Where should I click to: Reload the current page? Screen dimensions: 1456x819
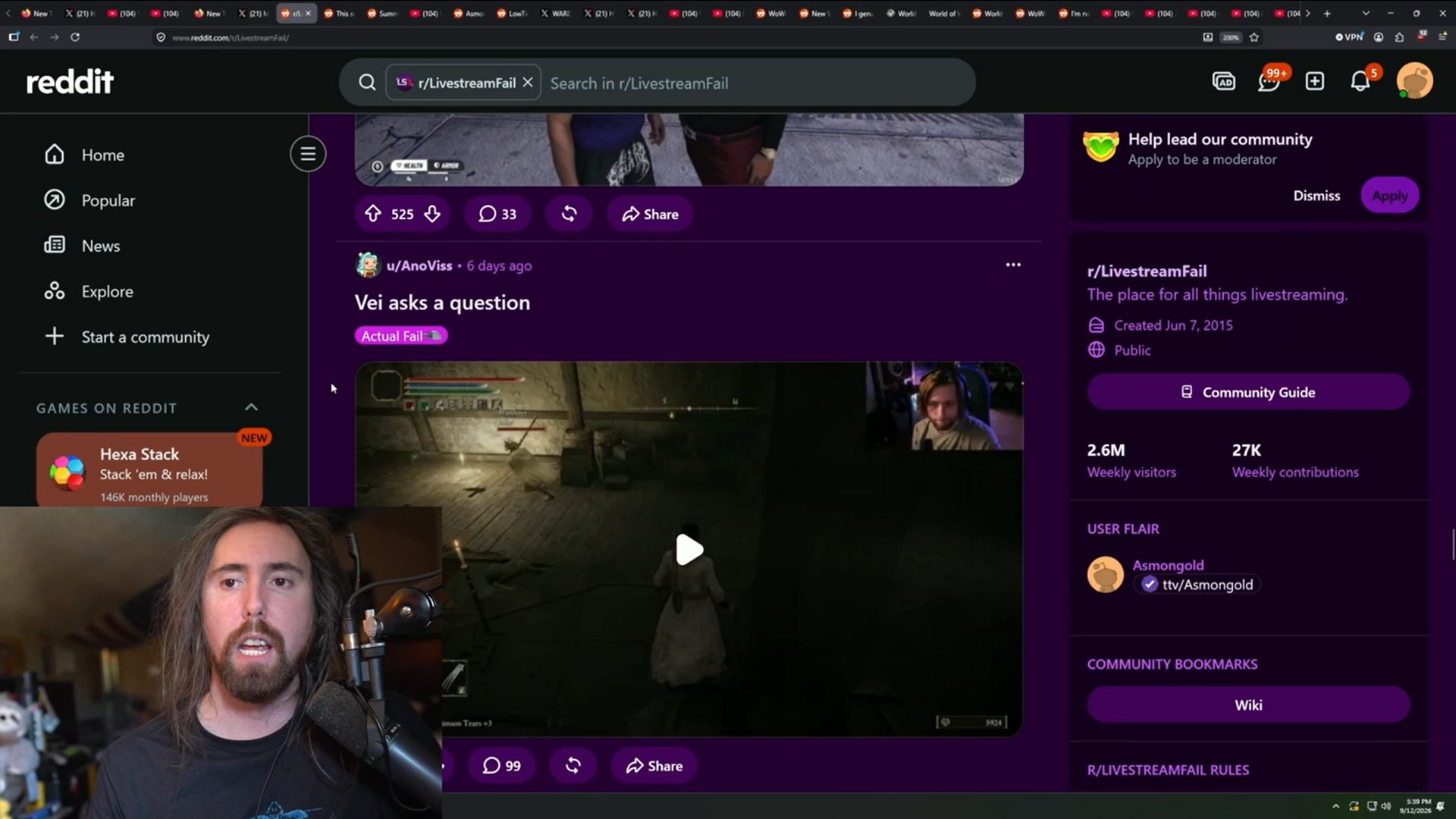tap(75, 37)
